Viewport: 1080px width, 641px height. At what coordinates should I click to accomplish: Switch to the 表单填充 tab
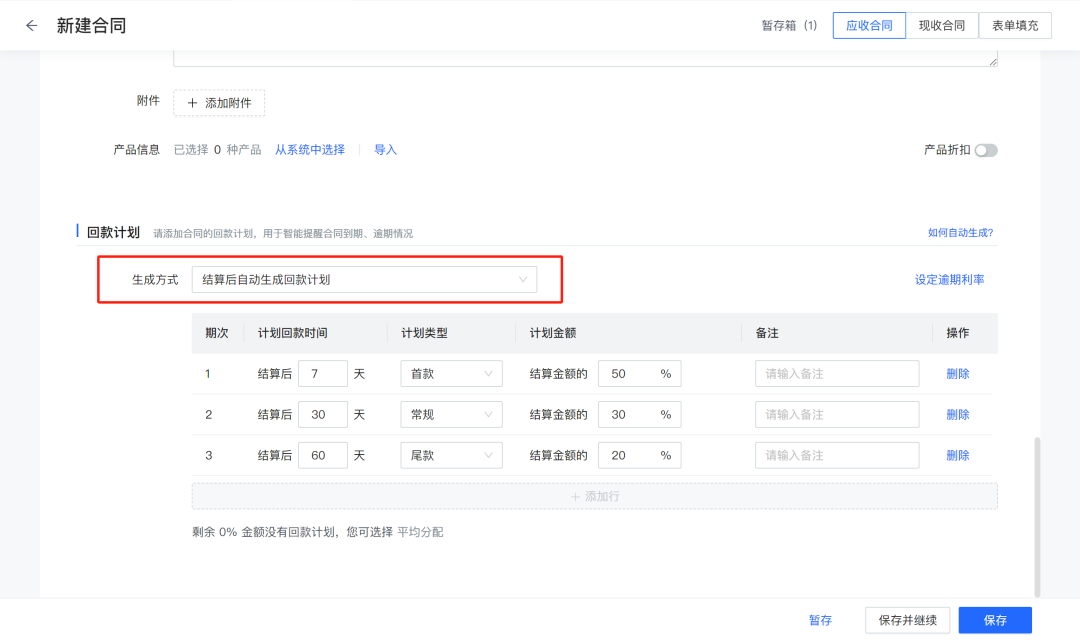1015,25
